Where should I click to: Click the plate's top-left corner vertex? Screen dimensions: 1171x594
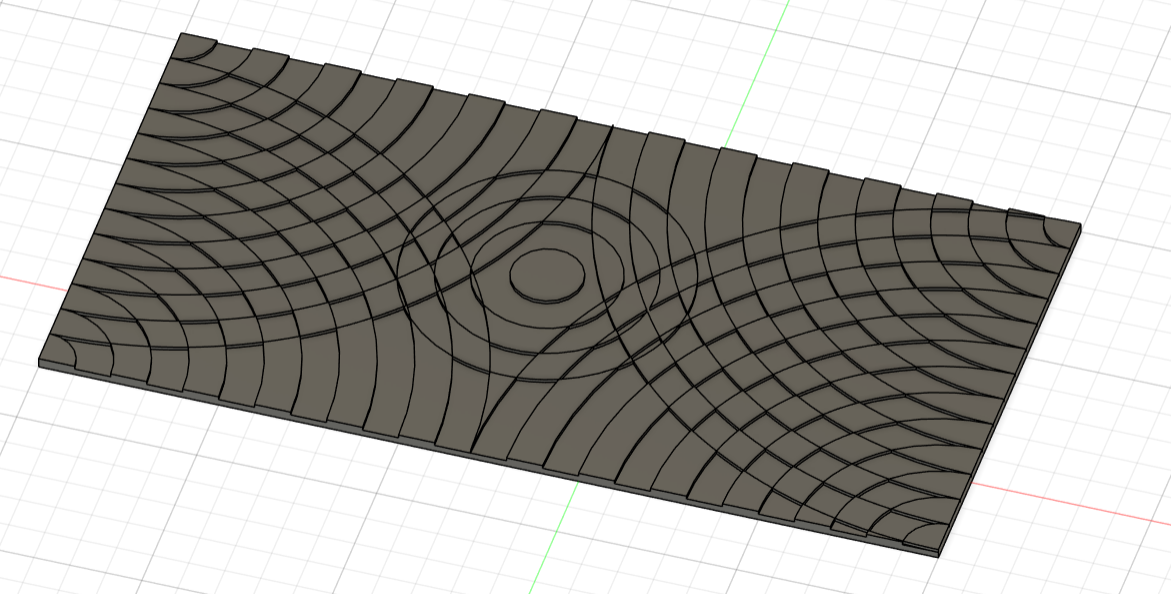click(x=181, y=33)
